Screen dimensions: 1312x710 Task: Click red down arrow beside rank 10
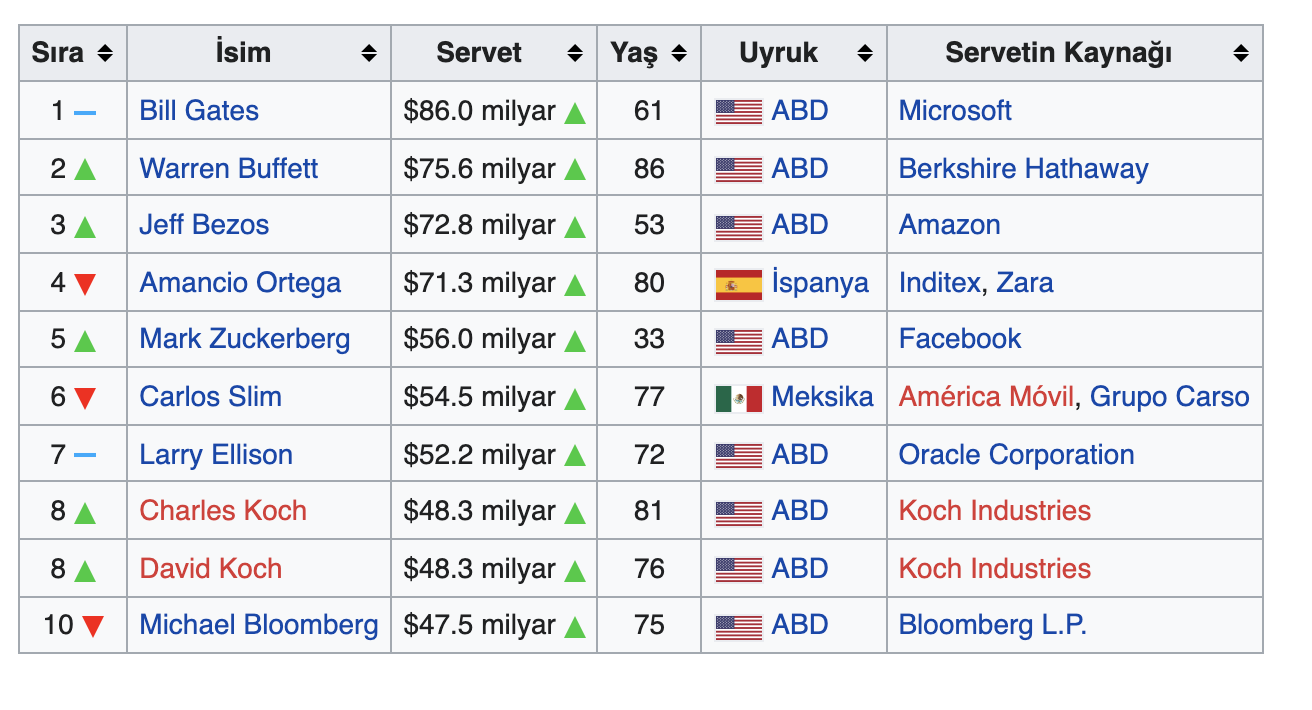93,627
